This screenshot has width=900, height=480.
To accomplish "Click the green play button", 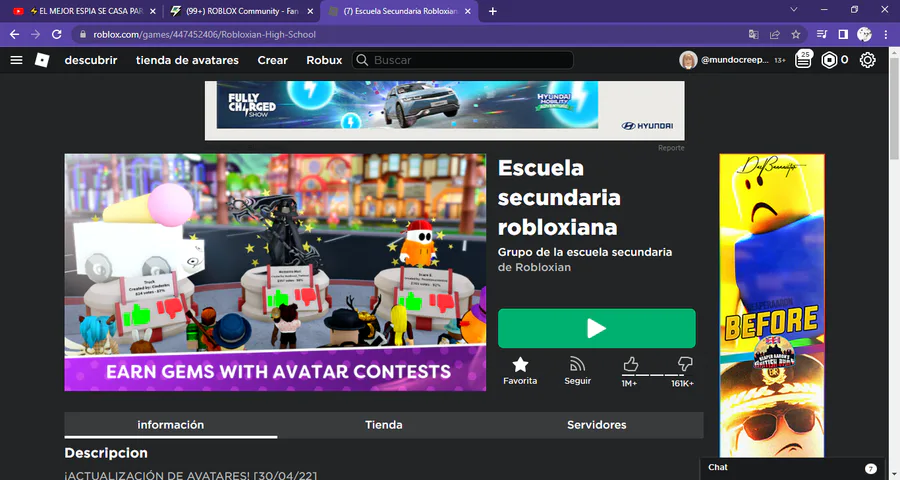I will coord(596,328).
